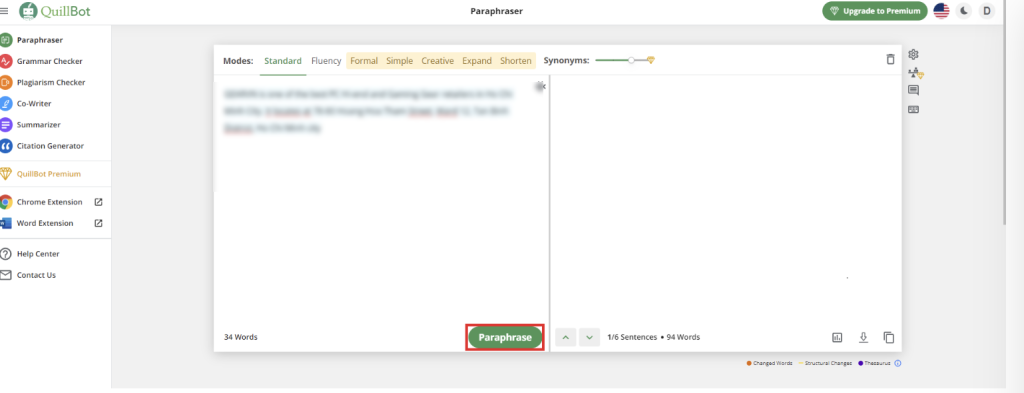
Task: Select the Shorten mode tab
Action: tap(516, 61)
